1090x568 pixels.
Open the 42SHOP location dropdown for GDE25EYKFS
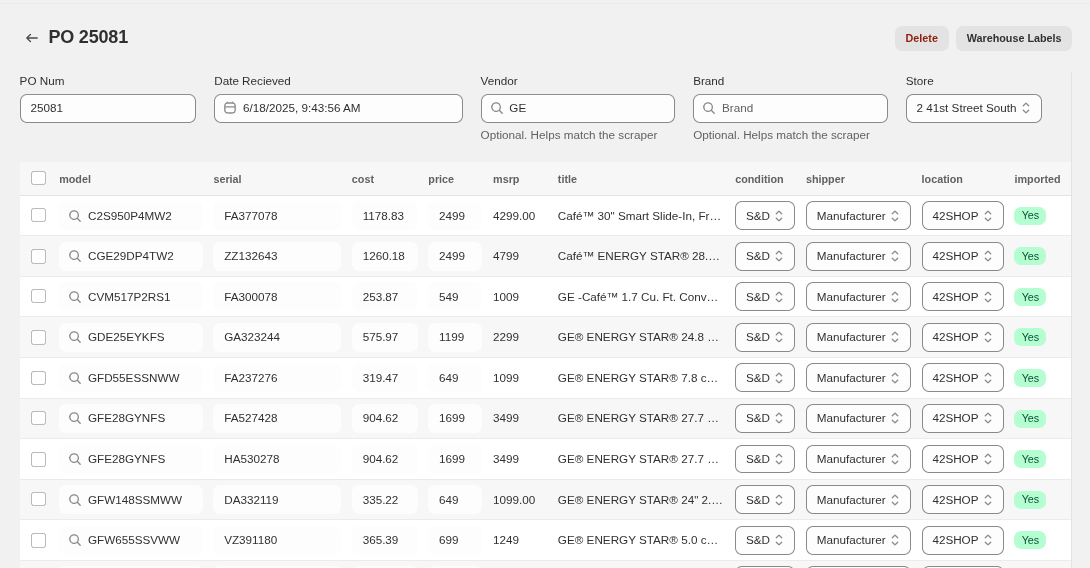click(x=962, y=337)
